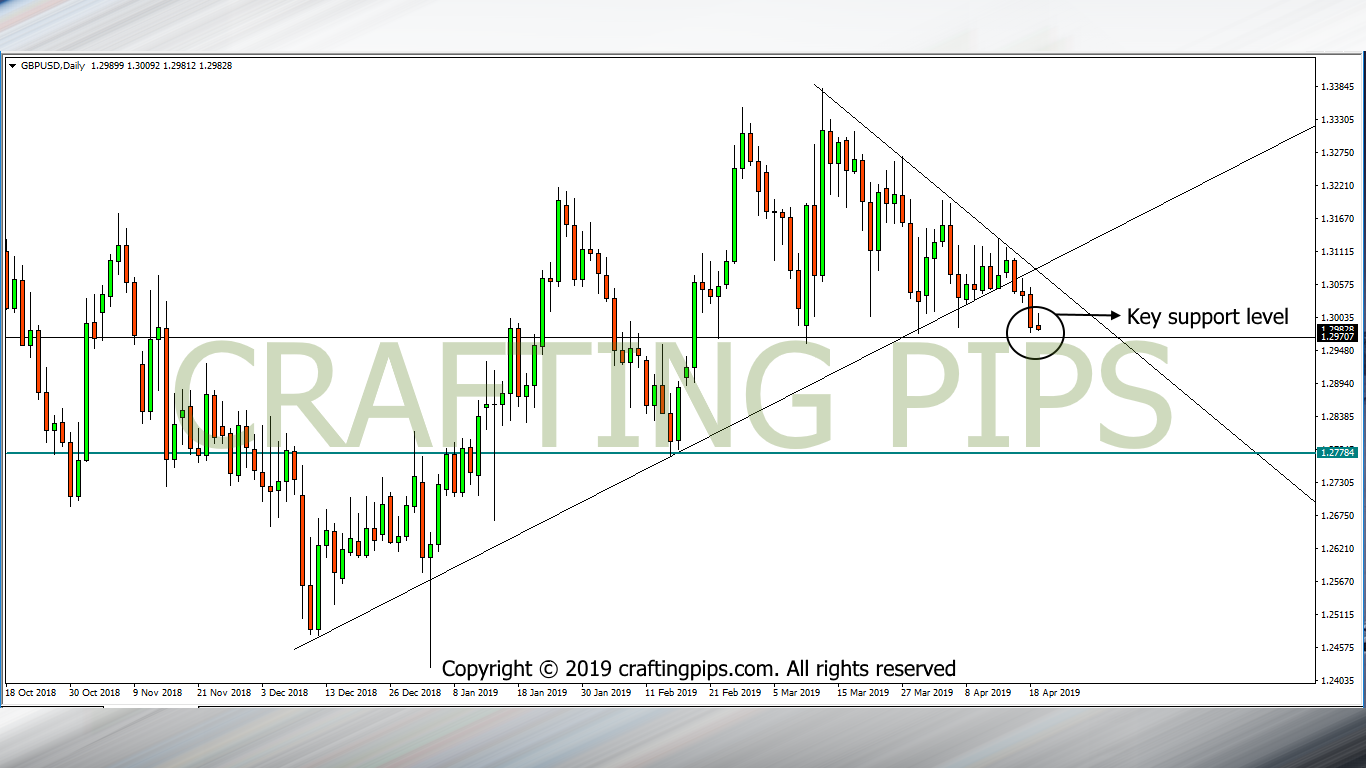
Task: Click the 1.32750 price axis label
Action: click(x=1338, y=153)
